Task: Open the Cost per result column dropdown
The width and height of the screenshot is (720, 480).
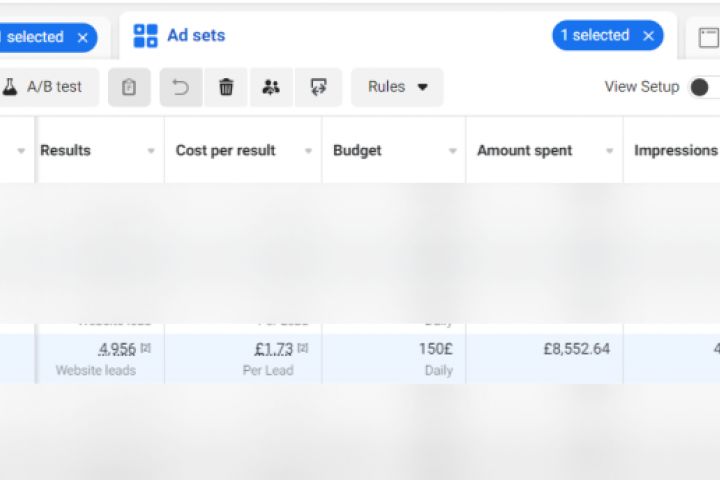Action: click(x=307, y=151)
